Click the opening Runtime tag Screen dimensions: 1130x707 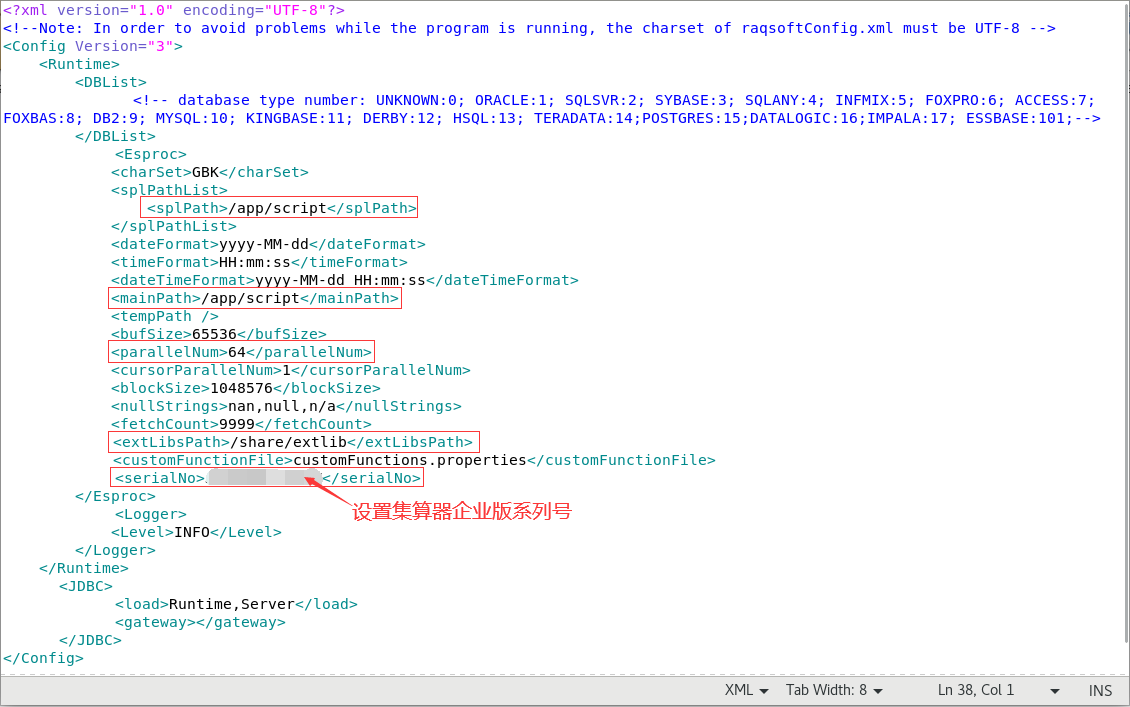[79, 64]
